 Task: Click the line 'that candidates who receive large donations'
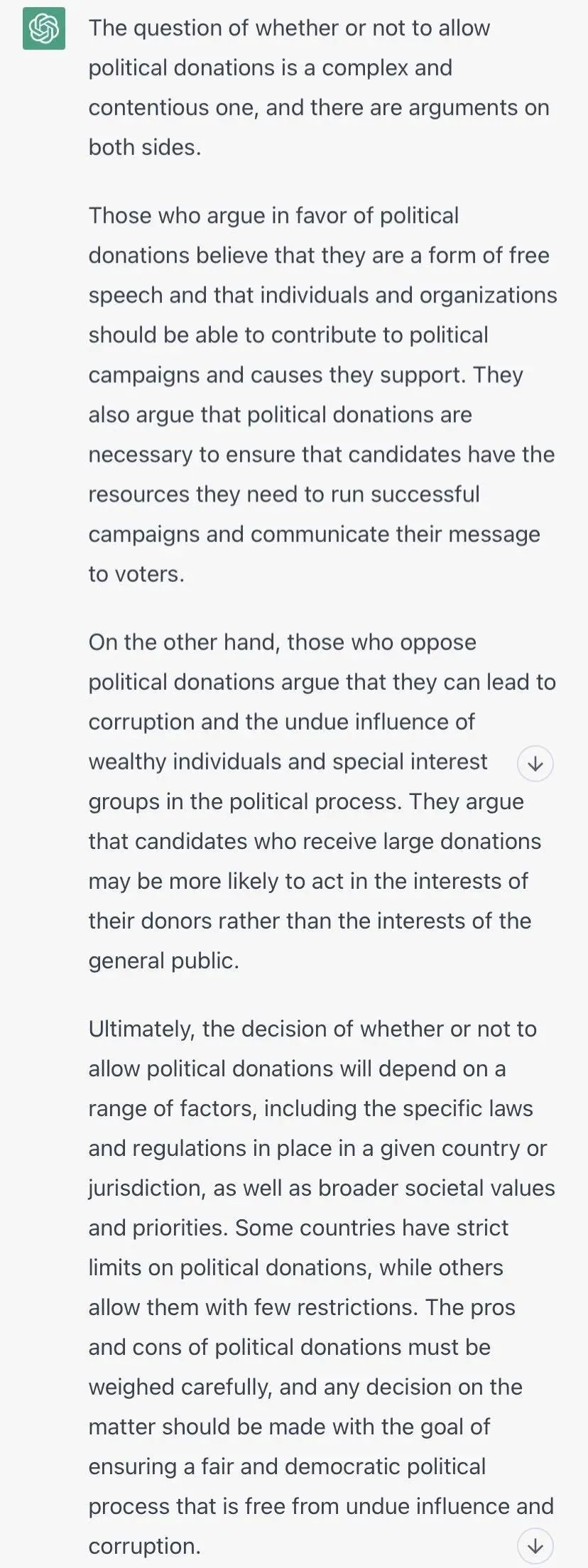tap(315, 840)
